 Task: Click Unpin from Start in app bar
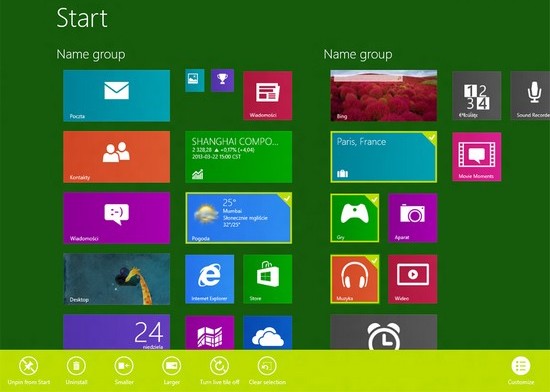(29, 371)
